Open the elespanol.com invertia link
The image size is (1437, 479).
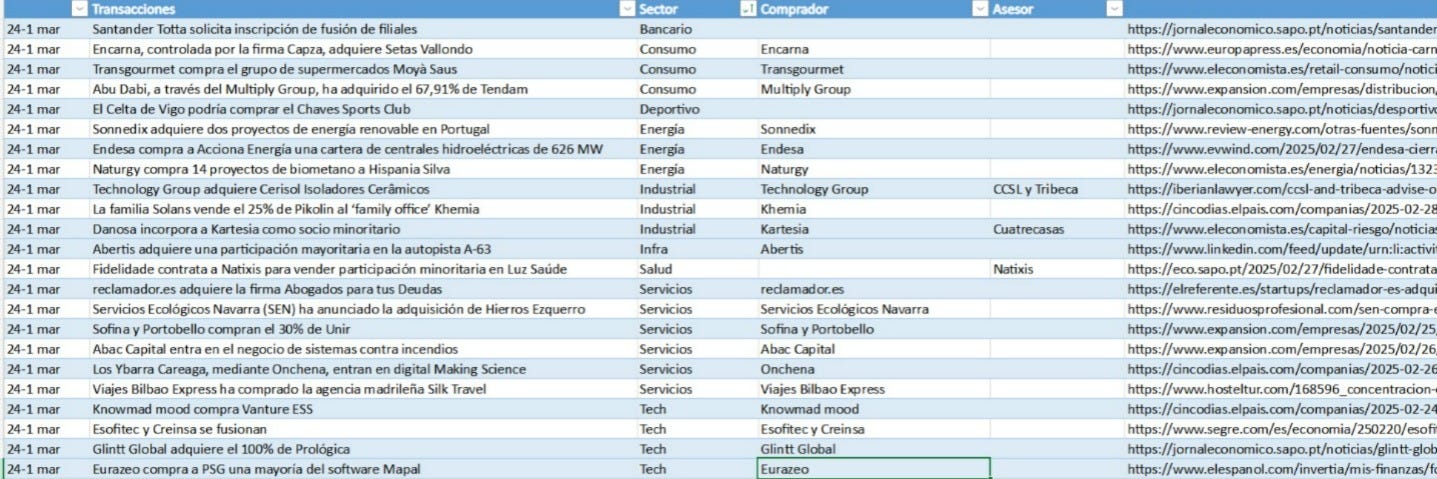1281,469
